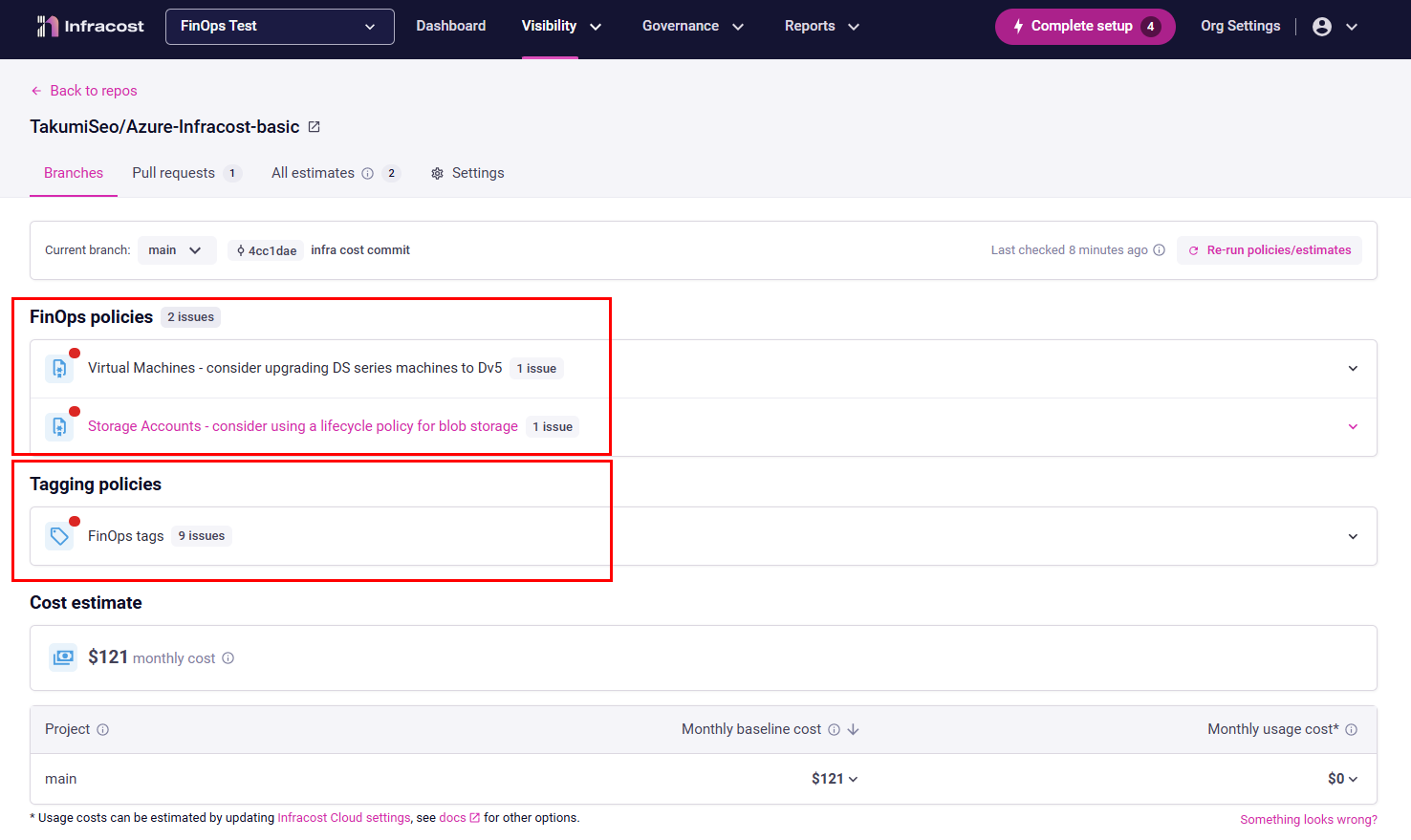Open the Reports menu
The width and height of the screenshot is (1411, 840).
click(822, 27)
